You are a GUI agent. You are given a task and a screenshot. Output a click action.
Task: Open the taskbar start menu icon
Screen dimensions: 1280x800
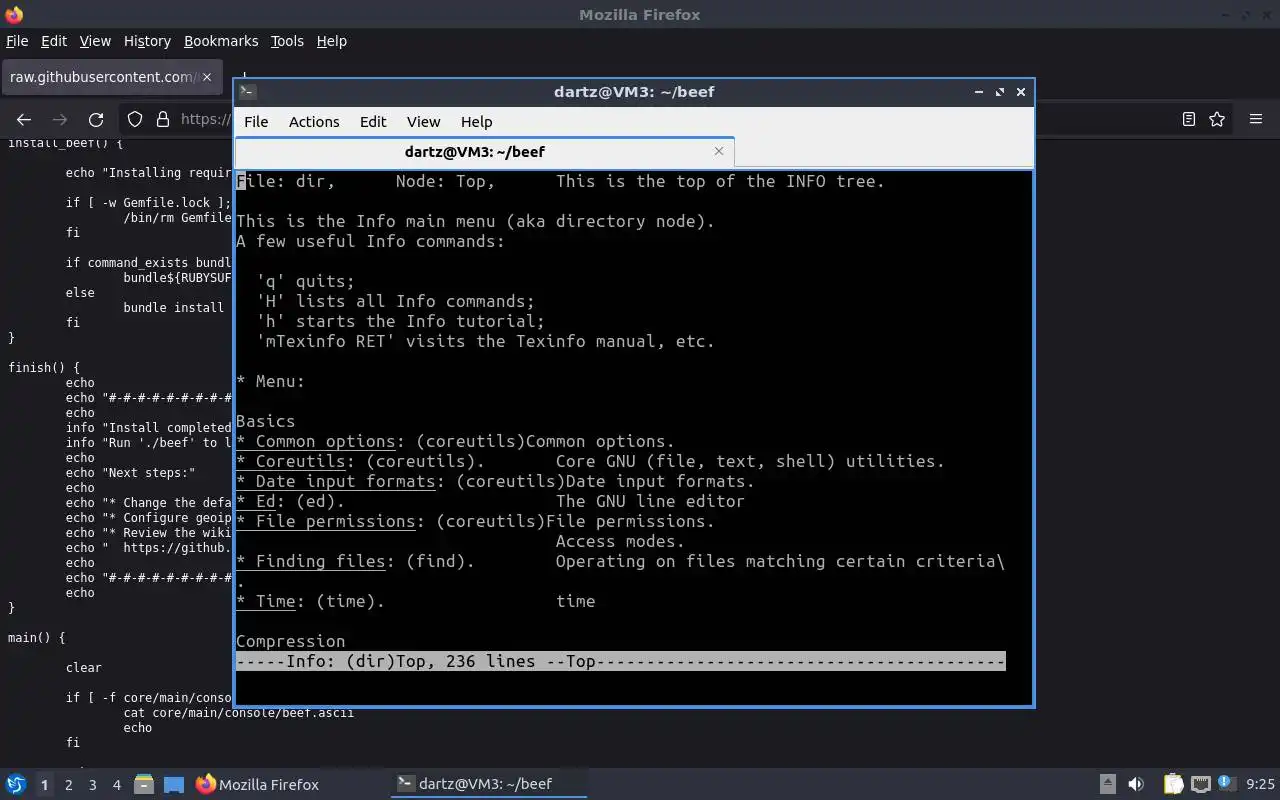(16, 784)
